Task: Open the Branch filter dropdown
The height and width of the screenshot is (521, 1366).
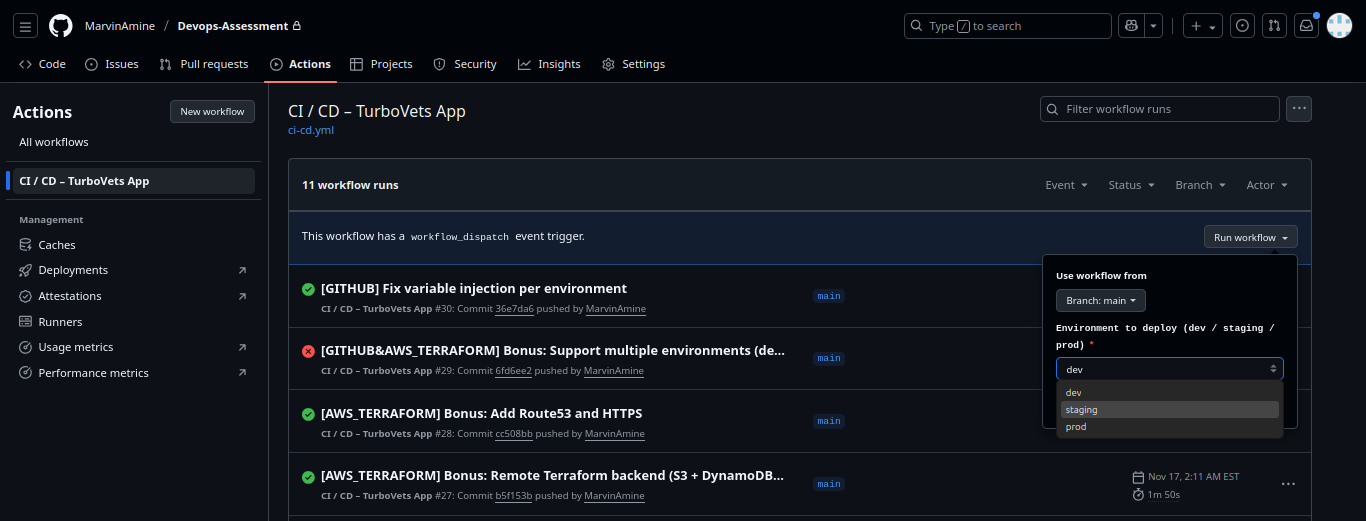Action: (1201, 185)
